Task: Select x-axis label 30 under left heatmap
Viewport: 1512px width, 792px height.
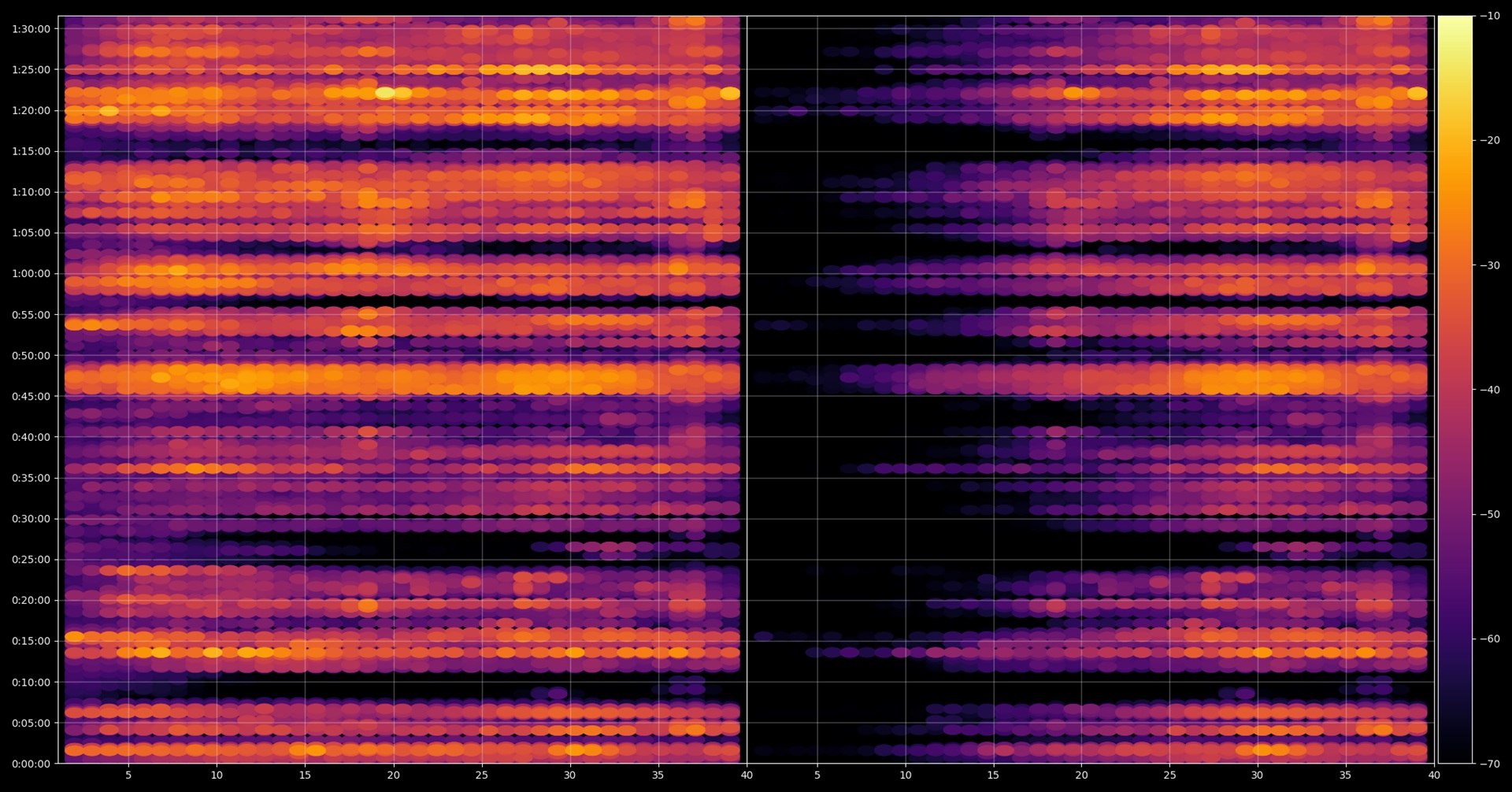Action: pos(569,775)
